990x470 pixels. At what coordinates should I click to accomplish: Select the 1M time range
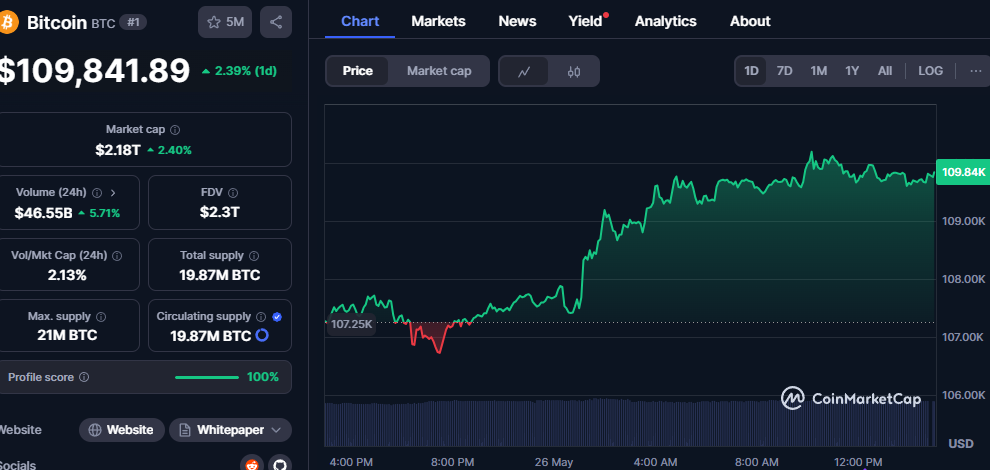818,71
